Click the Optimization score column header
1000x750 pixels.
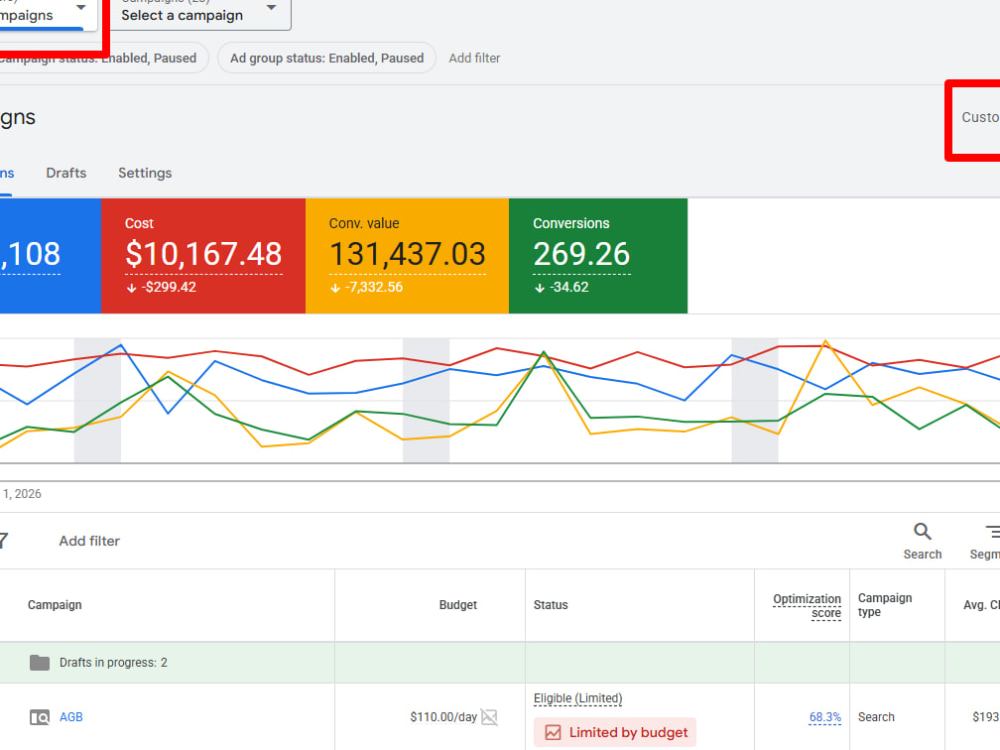pos(807,606)
